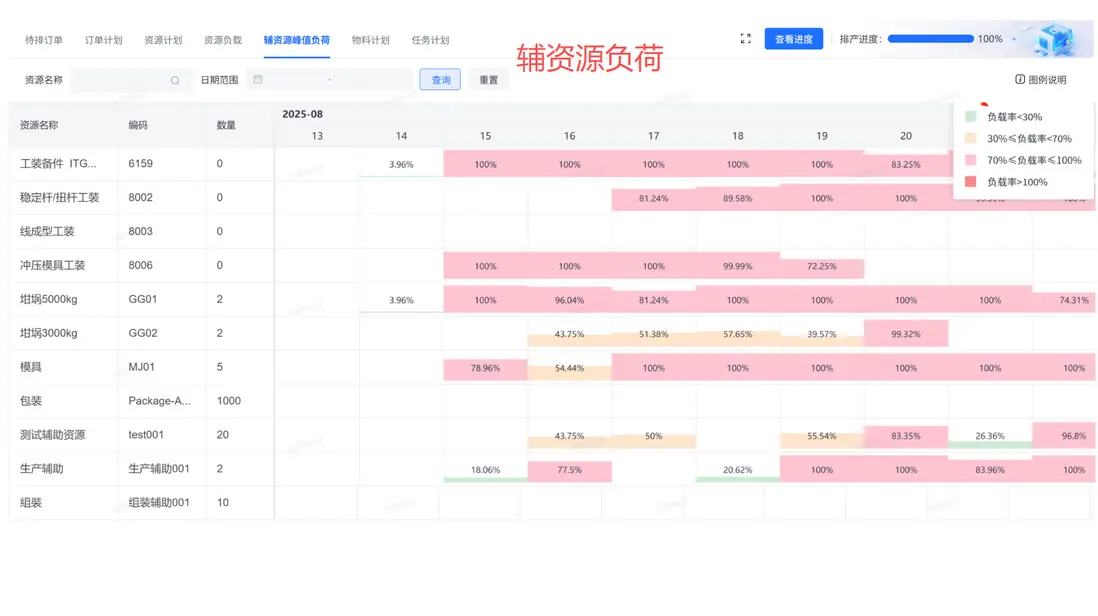
Task: Click the 57.65% load cell
Action: point(737,335)
